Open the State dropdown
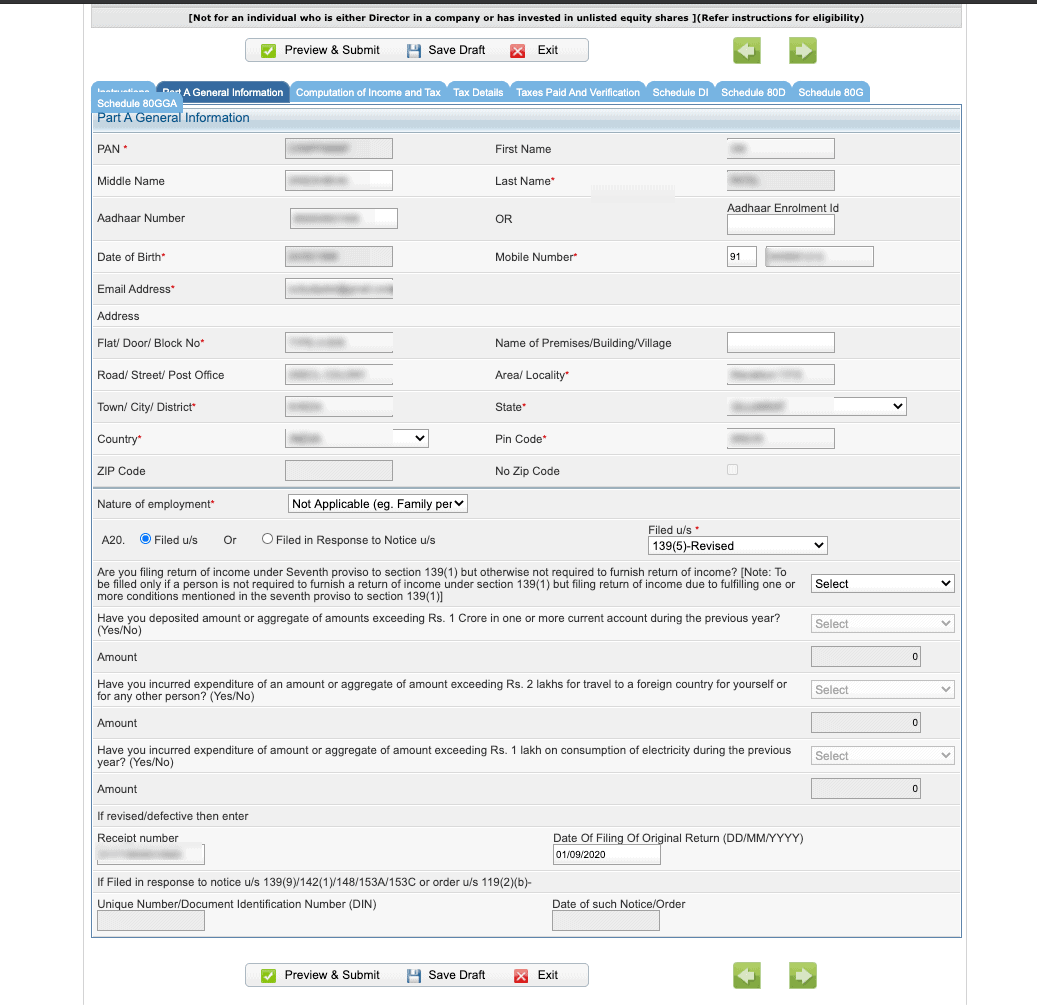Viewport: 1037px width, 1005px height. tap(817, 407)
